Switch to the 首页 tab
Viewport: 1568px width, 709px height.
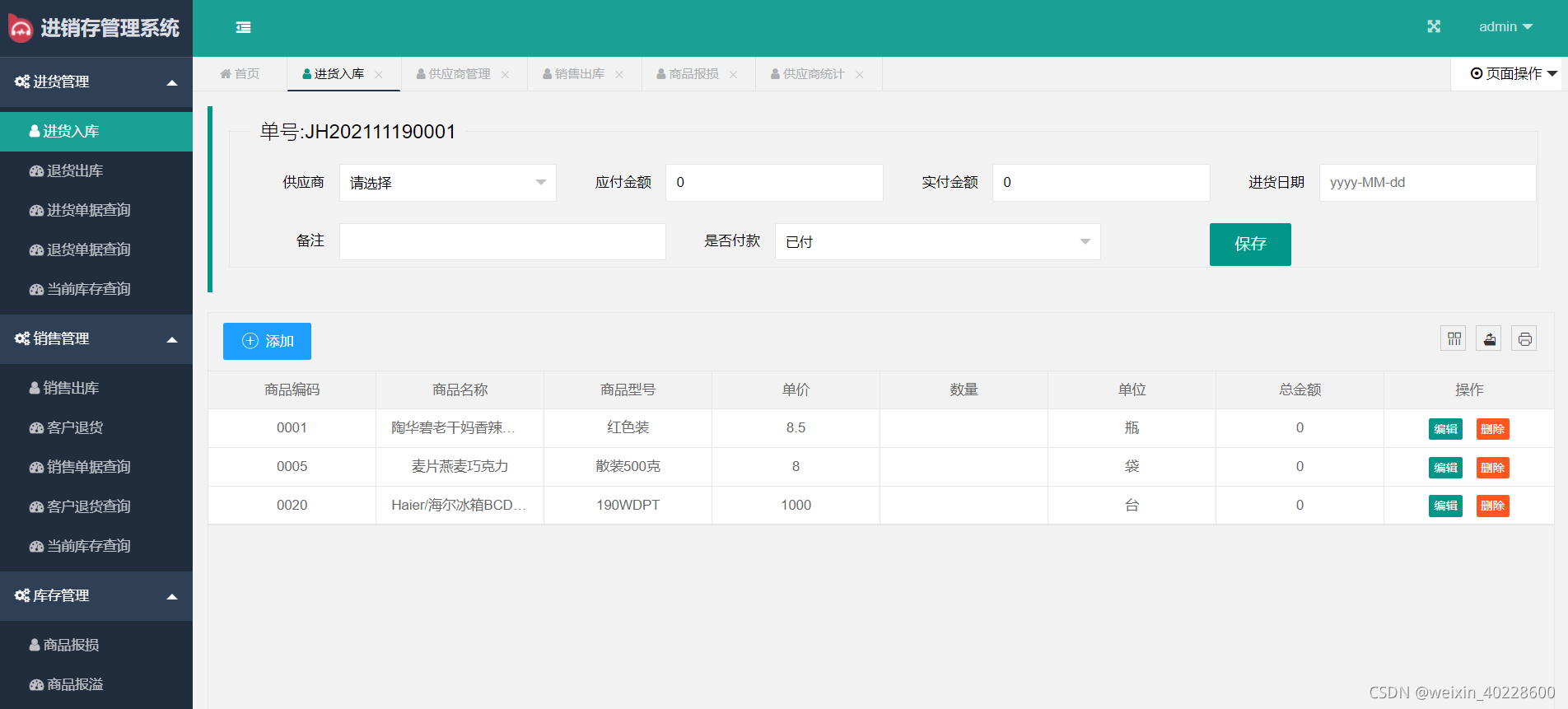(x=240, y=74)
